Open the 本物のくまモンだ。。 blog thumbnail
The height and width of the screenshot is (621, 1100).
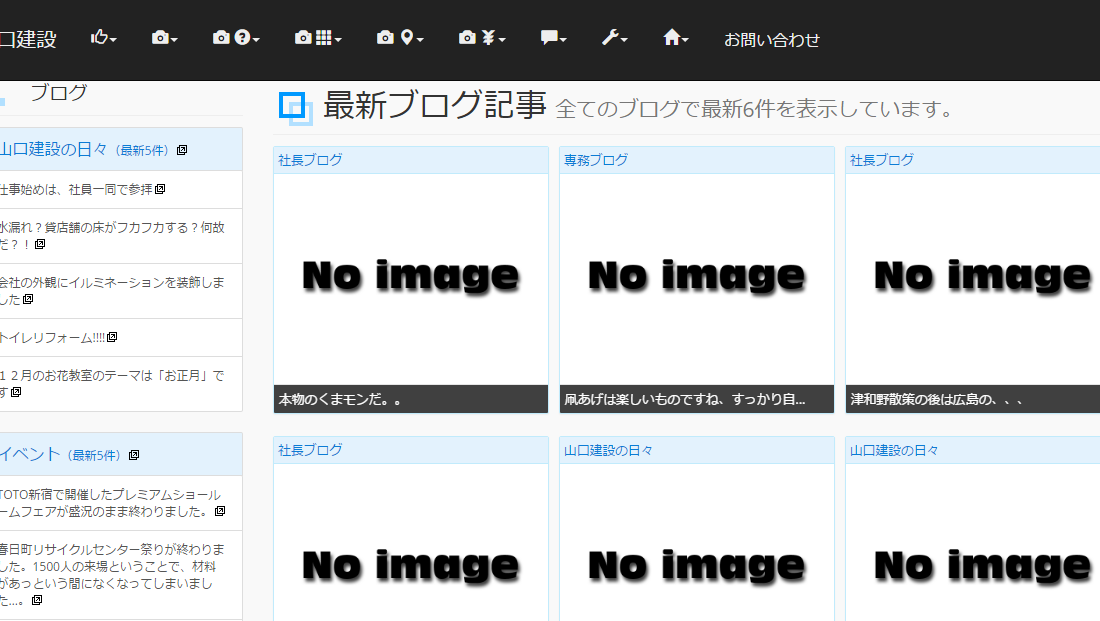pyautogui.click(x=410, y=279)
